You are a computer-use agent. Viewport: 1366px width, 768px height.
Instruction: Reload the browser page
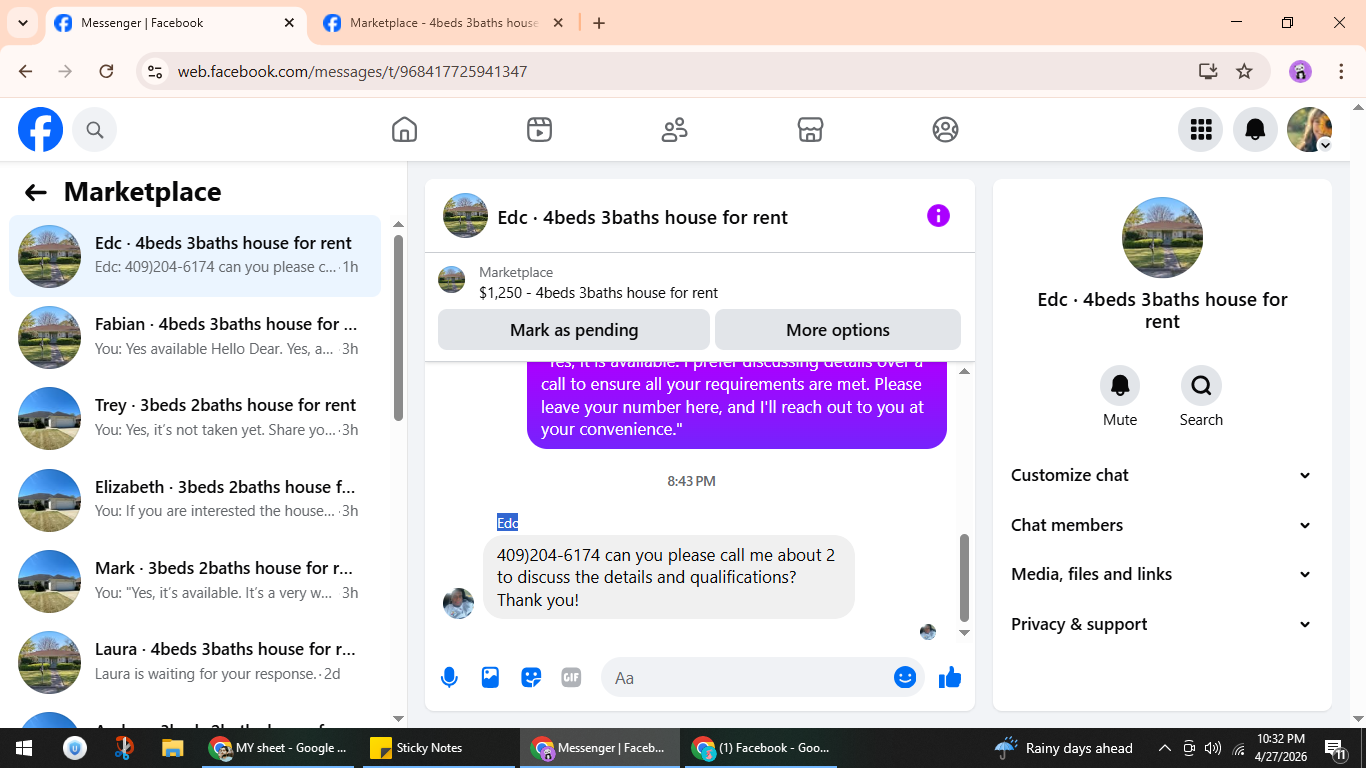pos(106,71)
